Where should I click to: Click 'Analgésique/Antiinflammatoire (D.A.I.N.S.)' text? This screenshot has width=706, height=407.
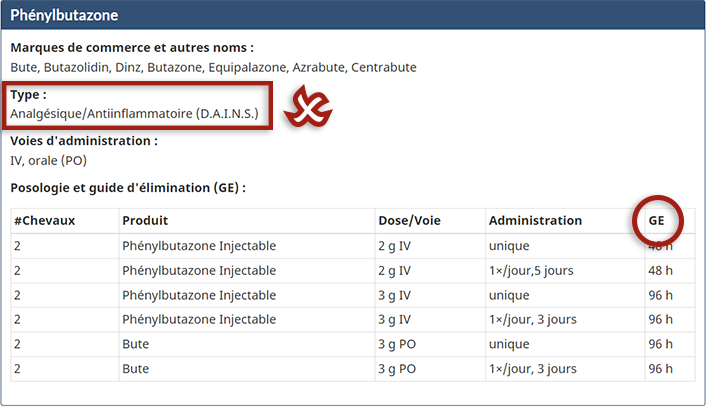(135, 113)
